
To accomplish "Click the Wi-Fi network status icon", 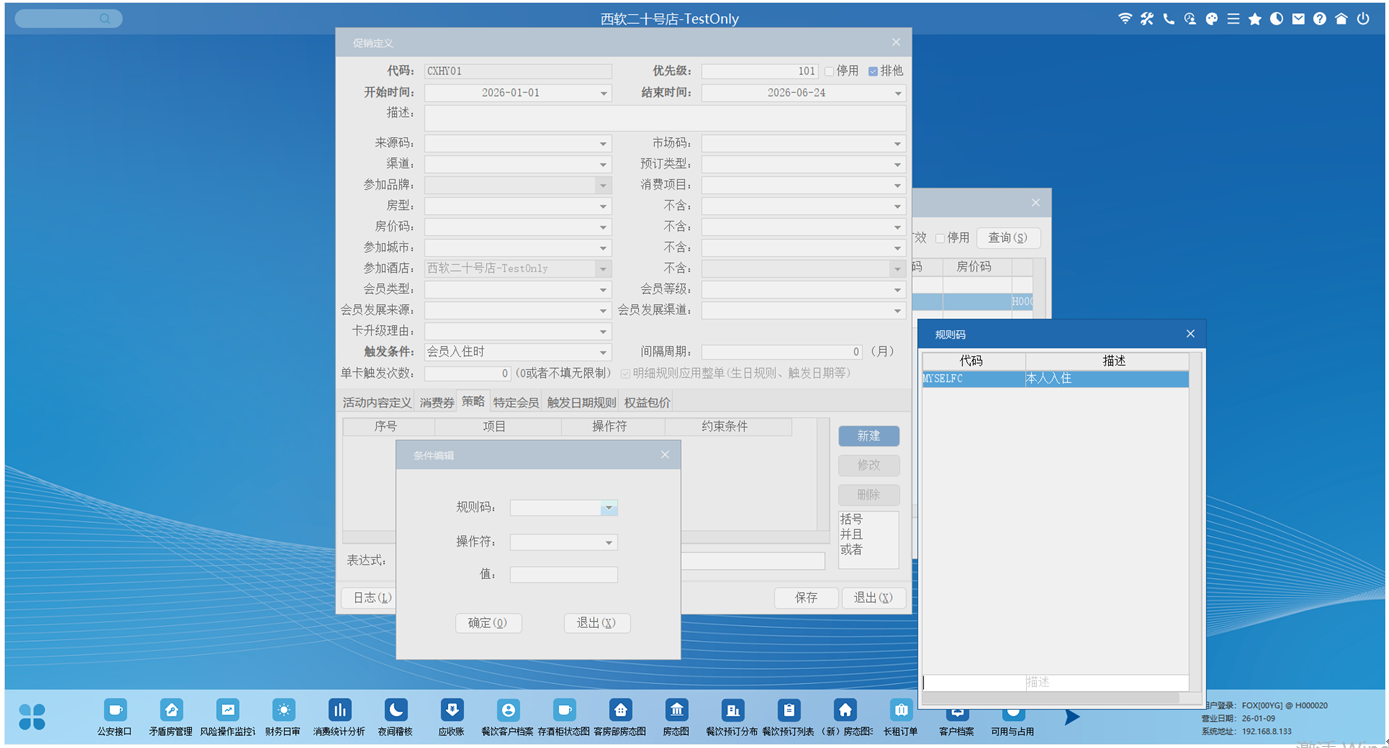I will pos(1125,18).
